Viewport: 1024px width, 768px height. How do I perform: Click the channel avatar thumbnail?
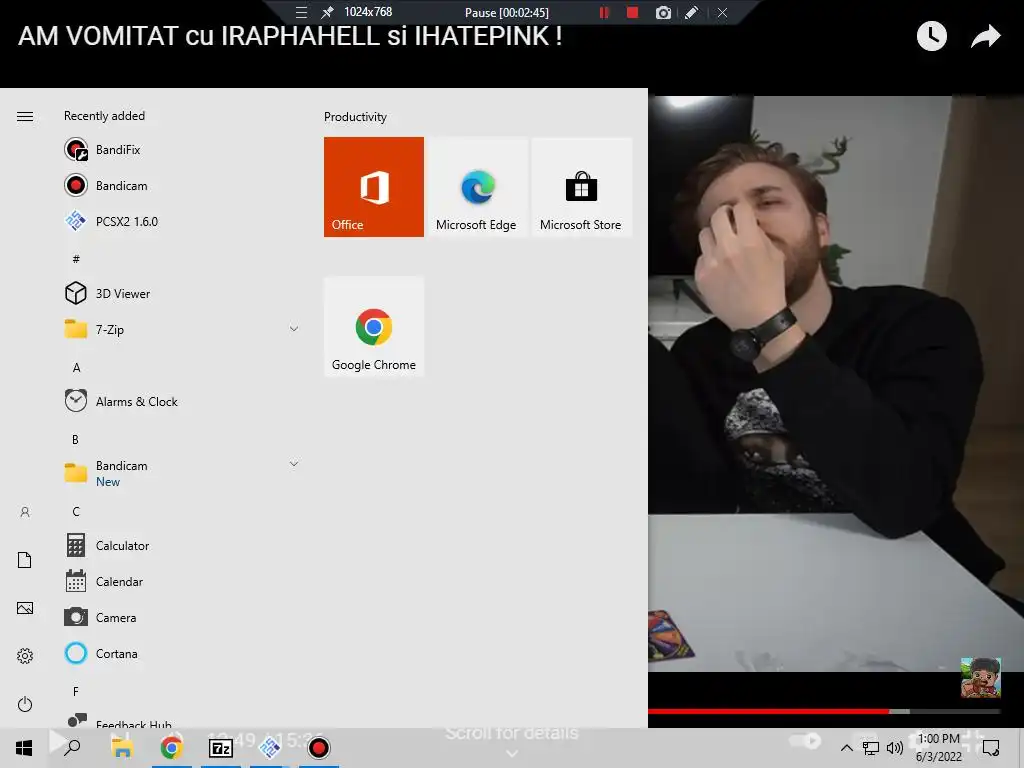click(x=980, y=677)
